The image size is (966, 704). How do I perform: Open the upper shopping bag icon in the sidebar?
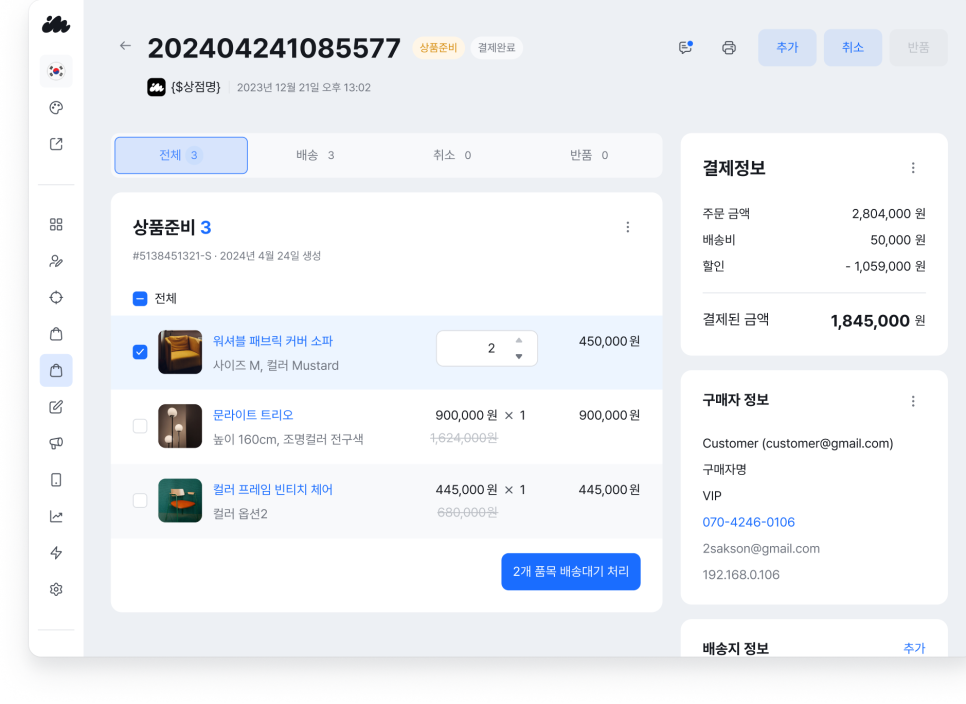pyautogui.click(x=56, y=334)
